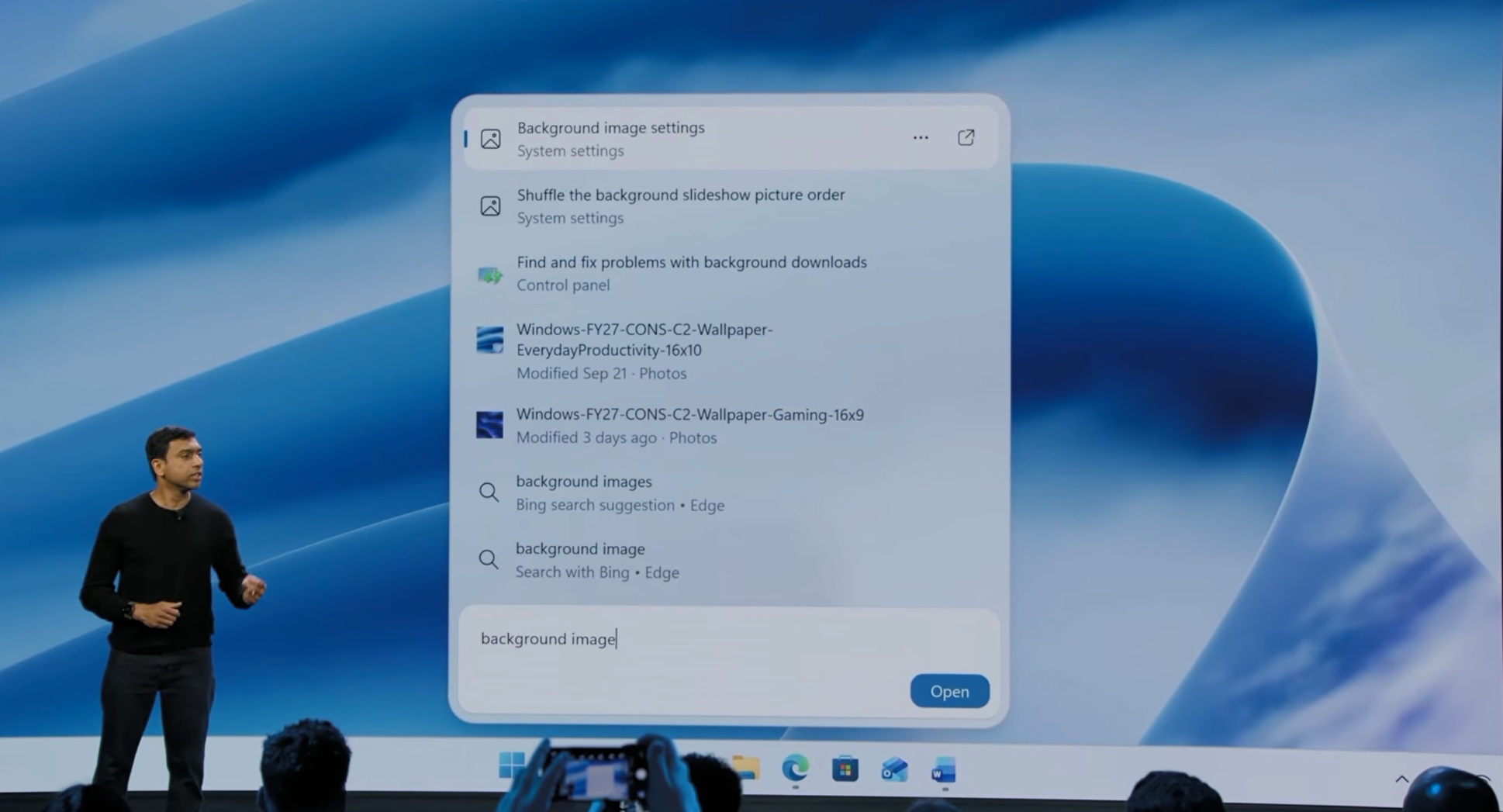Open the EverydayProductivity-16x10 wallpaper file result

(730, 351)
